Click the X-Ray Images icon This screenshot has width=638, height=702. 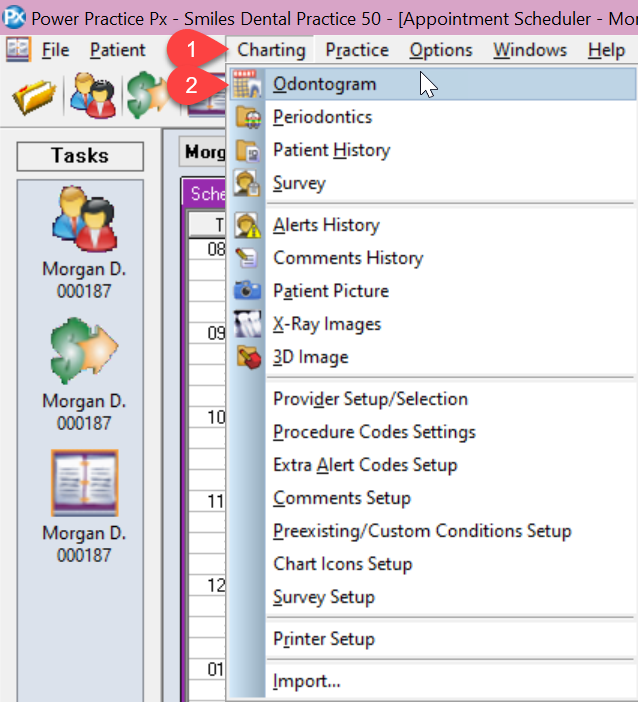(247, 324)
